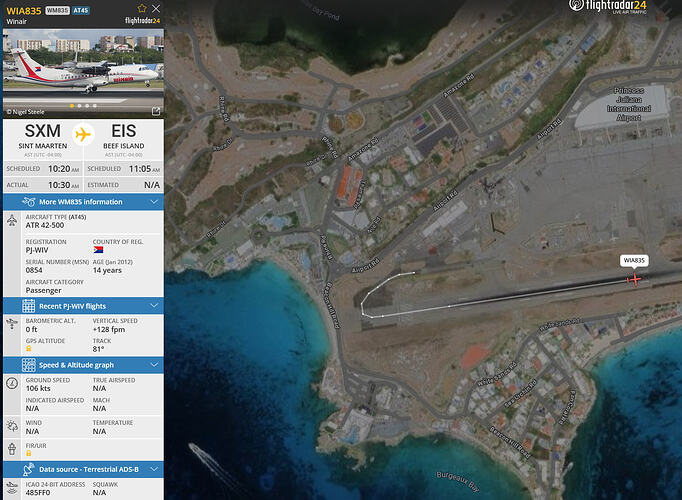Image resolution: width=682 pixels, height=500 pixels.
Task: Click the SXM origin airport code
Action: pyautogui.click(x=43, y=131)
